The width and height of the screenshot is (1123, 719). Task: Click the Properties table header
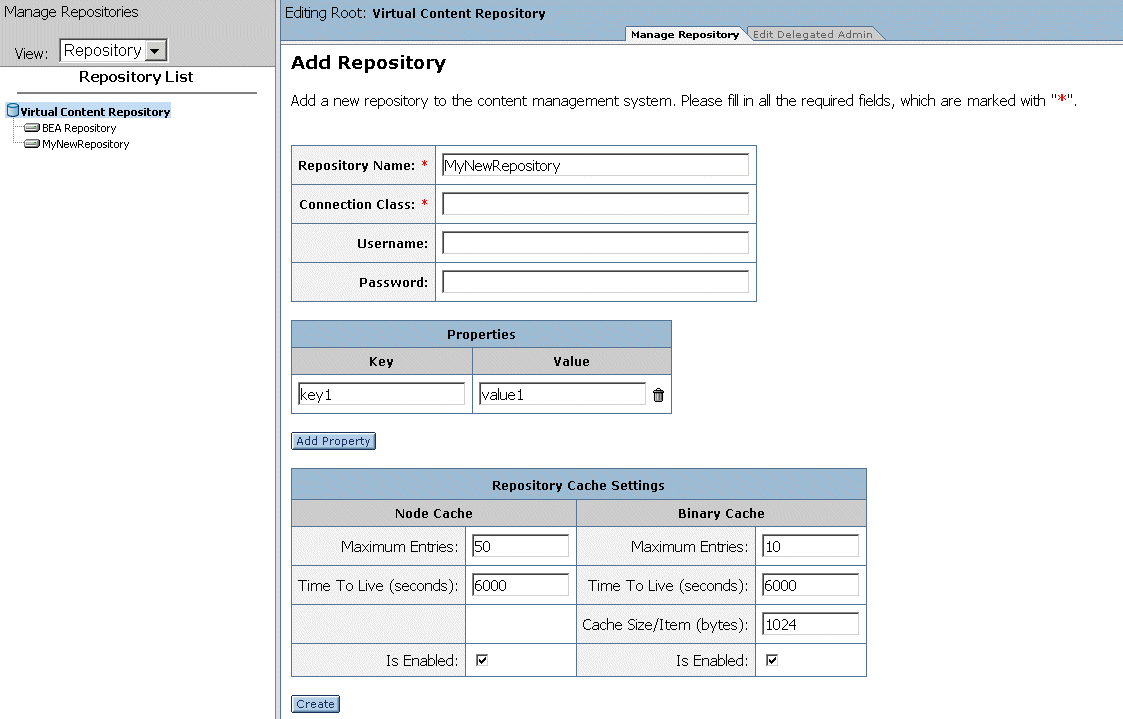[481, 334]
